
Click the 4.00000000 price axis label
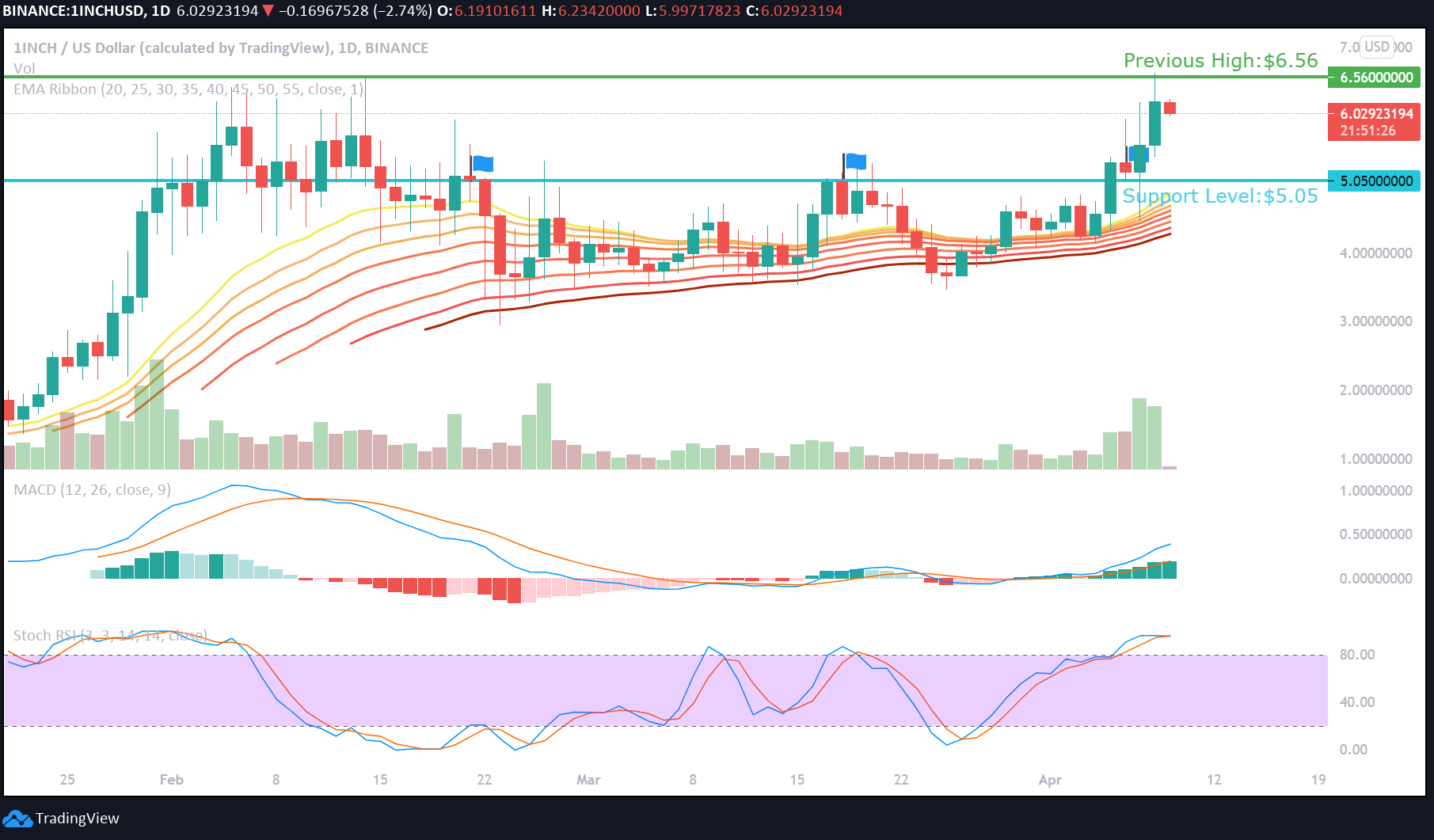coord(1375,253)
